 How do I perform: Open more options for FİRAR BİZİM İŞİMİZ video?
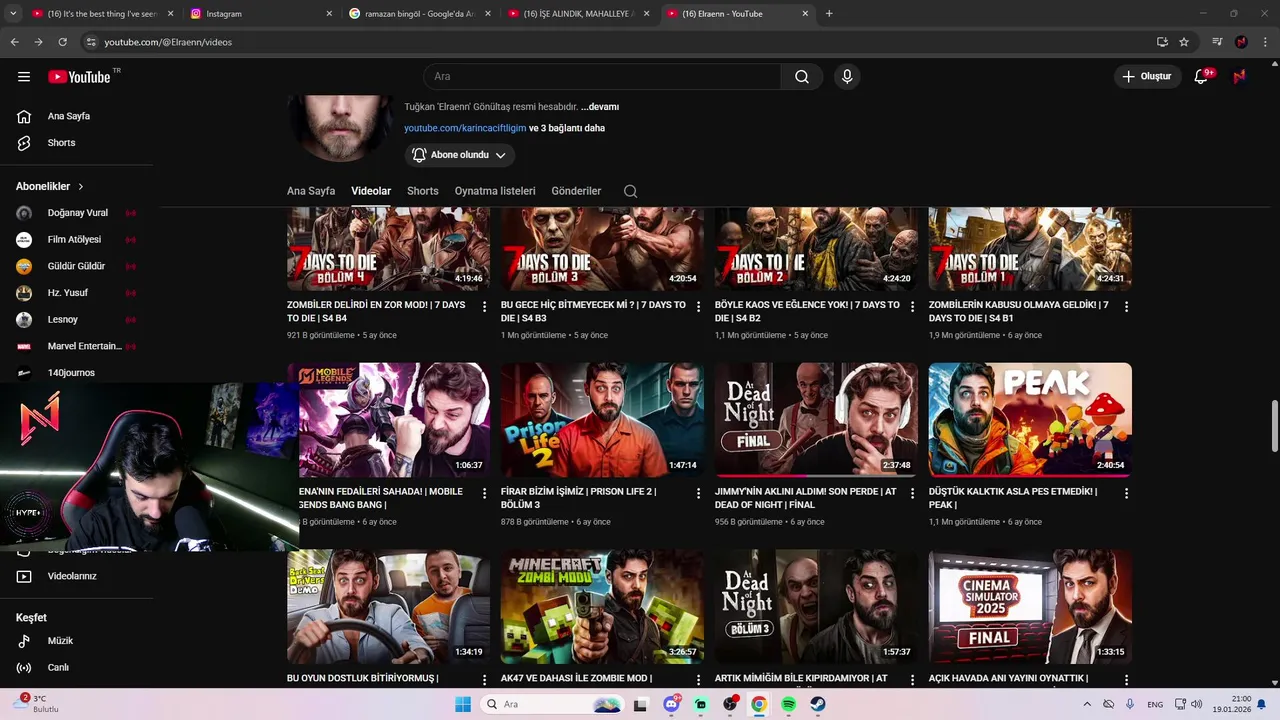coord(699,494)
